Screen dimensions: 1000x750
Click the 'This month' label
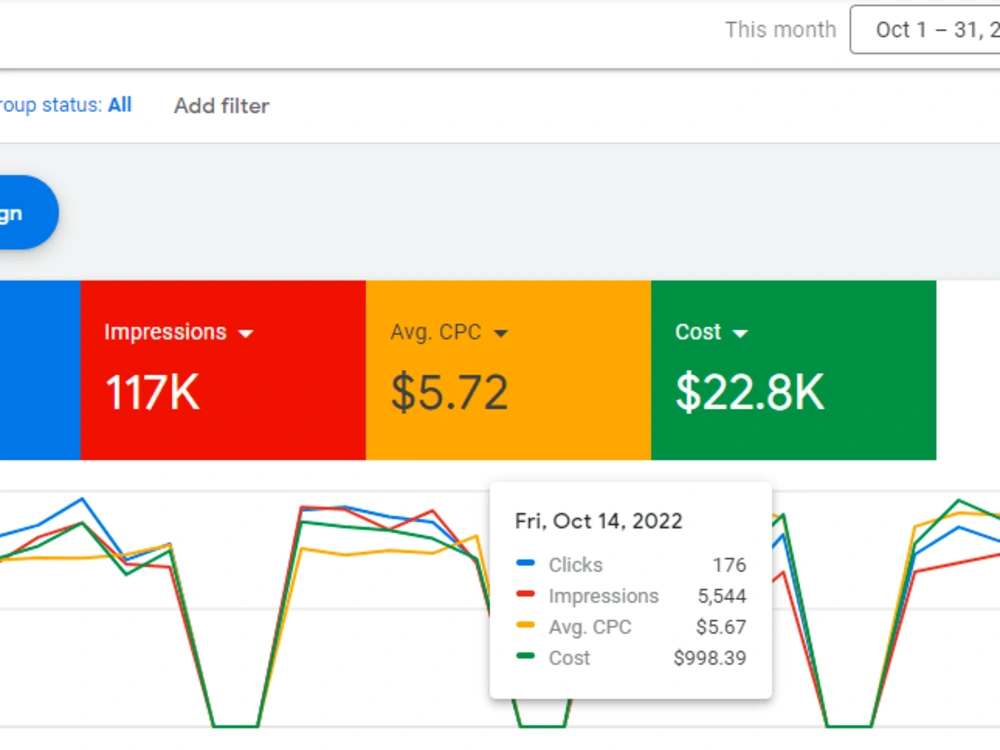tap(780, 29)
